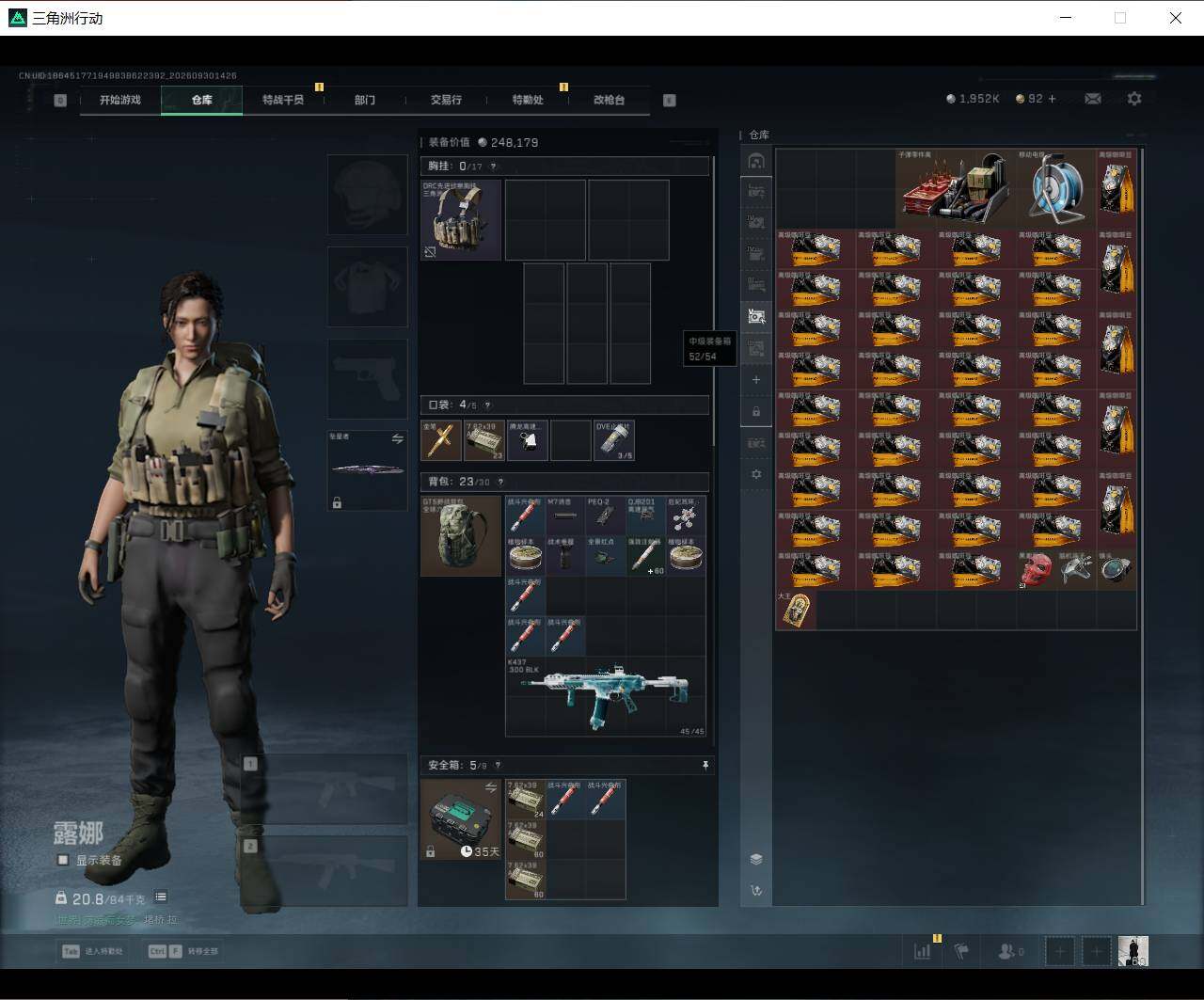This screenshot has height=1000, width=1204.
Task: Select the 移动电缆 cable reel in warehouse
Action: click(x=1055, y=188)
